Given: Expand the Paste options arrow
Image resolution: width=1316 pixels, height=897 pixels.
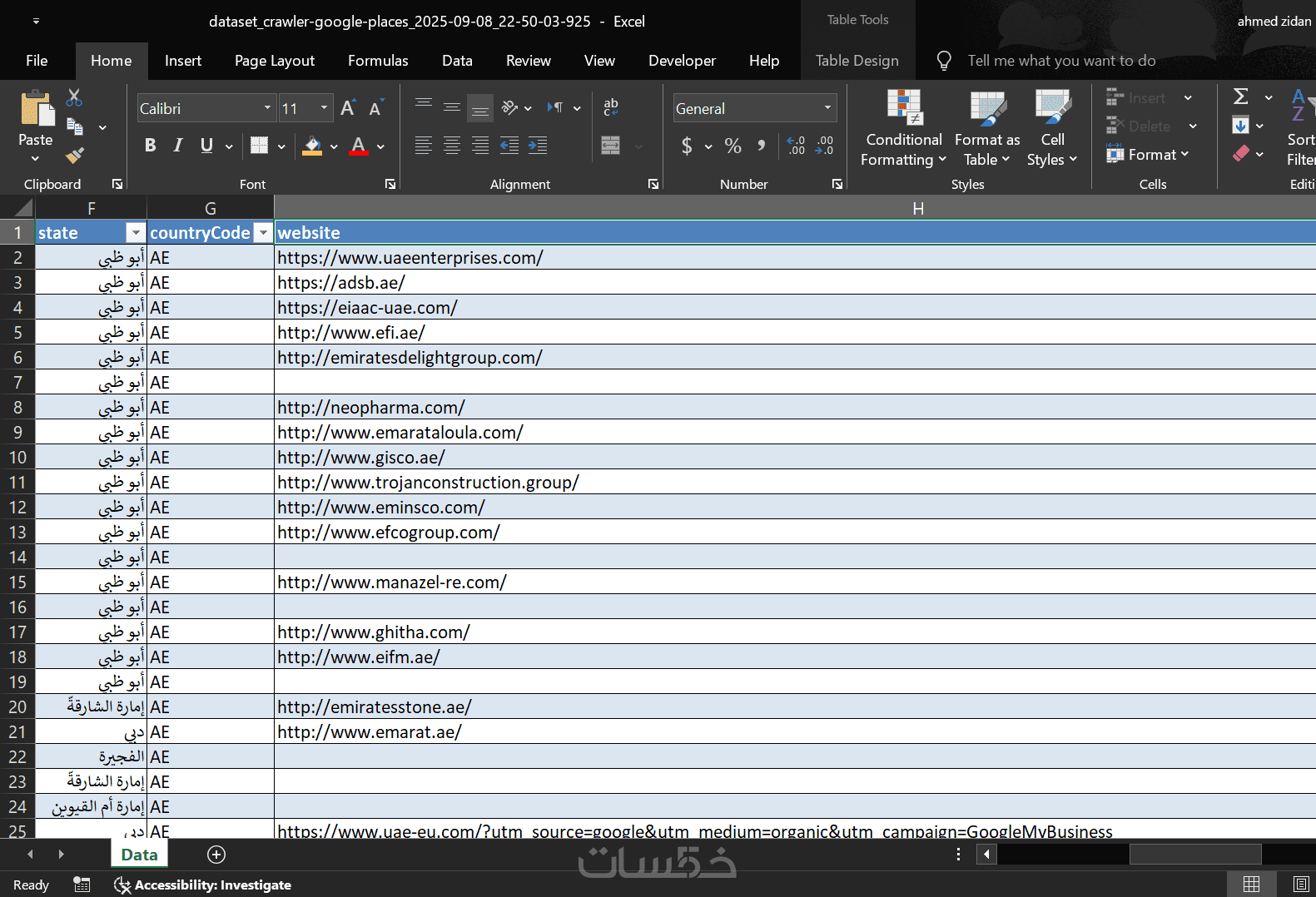Looking at the screenshot, I should (35, 159).
